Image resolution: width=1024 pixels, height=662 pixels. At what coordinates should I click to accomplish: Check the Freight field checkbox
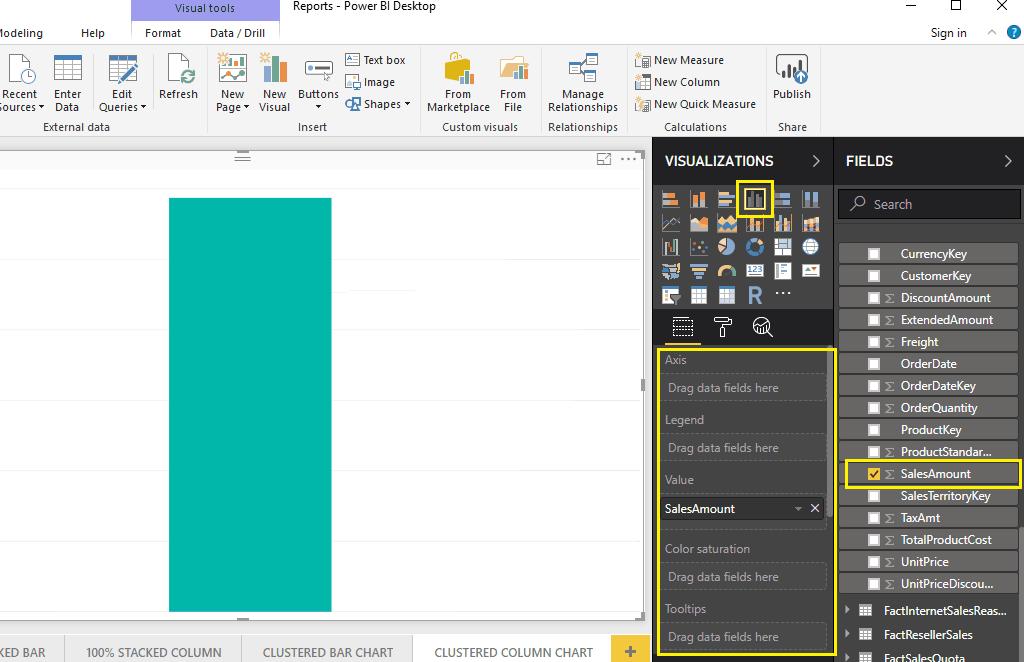coord(874,342)
